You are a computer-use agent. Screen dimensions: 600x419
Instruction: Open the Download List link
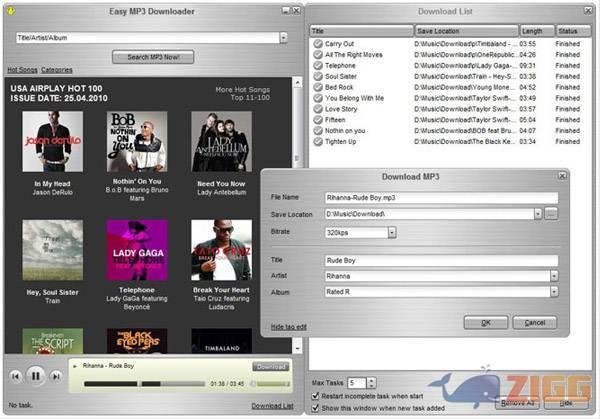click(271, 406)
